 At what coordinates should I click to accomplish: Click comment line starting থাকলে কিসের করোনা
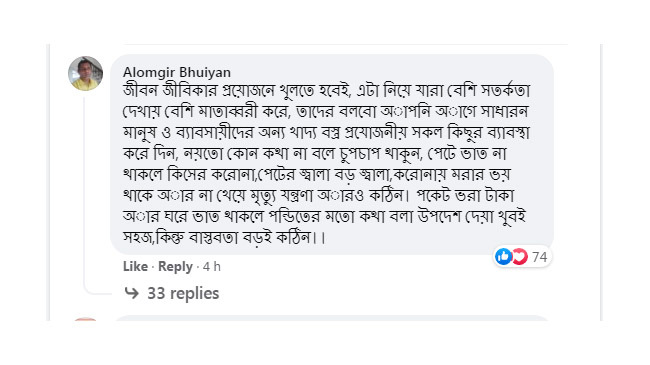[x=316, y=175]
